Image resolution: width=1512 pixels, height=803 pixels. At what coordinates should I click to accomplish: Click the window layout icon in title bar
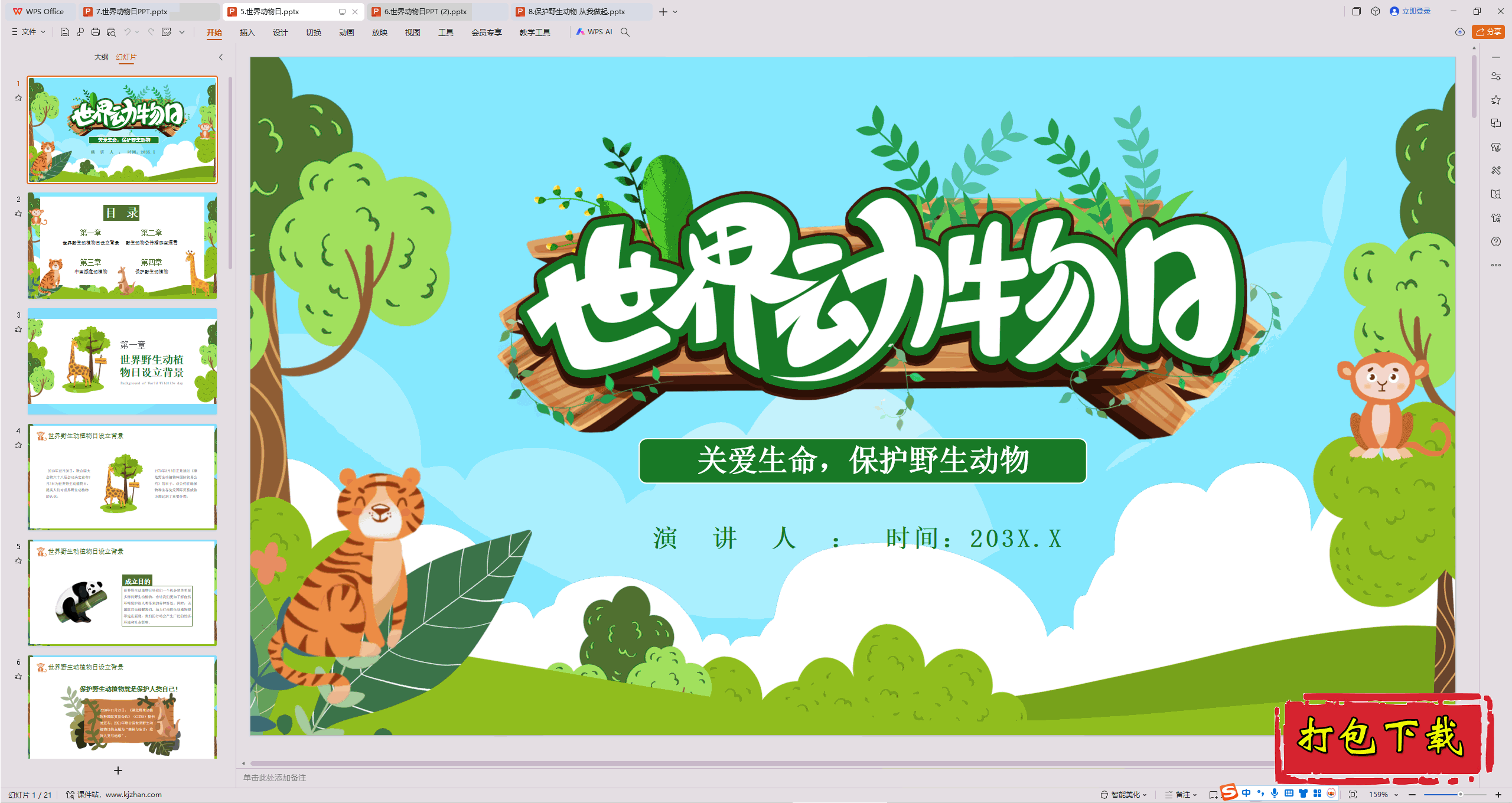pyautogui.click(x=1357, y=11)
